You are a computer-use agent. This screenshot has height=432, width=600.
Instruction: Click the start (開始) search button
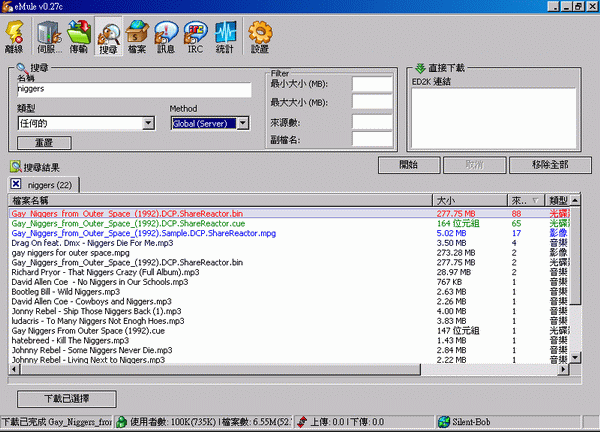tap(409, 165)
